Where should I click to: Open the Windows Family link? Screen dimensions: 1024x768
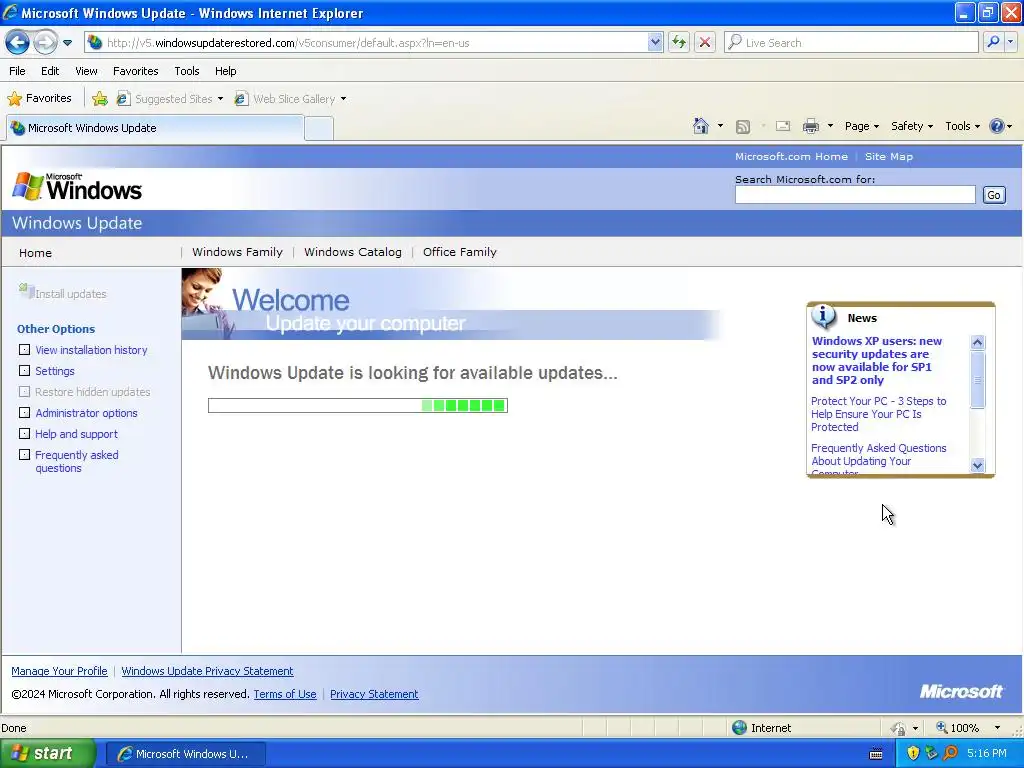(x=237, y=252)
